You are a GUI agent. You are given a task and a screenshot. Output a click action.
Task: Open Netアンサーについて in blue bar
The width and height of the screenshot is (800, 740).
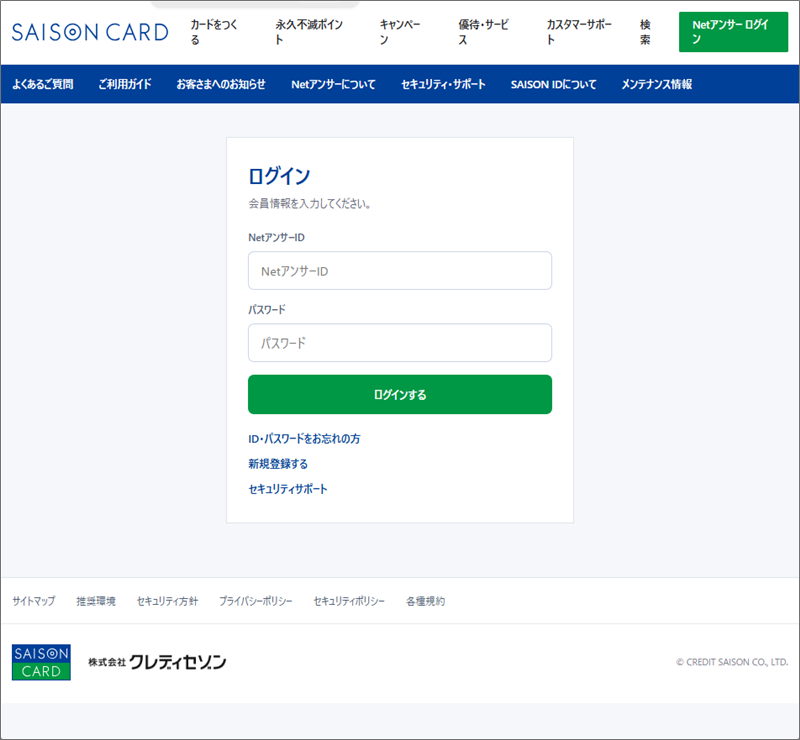click(333, 84)
